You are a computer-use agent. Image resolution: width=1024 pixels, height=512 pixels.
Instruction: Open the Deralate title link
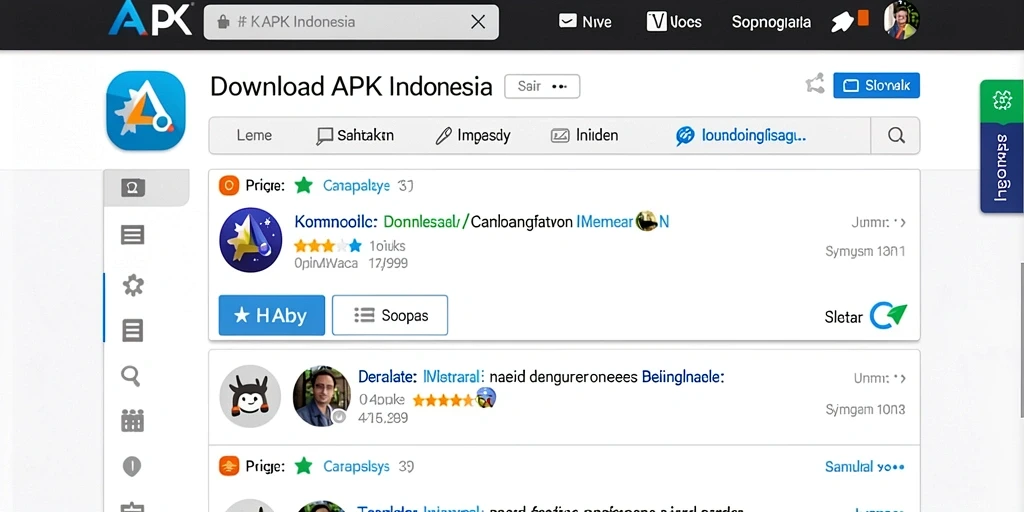pos(387,377)
